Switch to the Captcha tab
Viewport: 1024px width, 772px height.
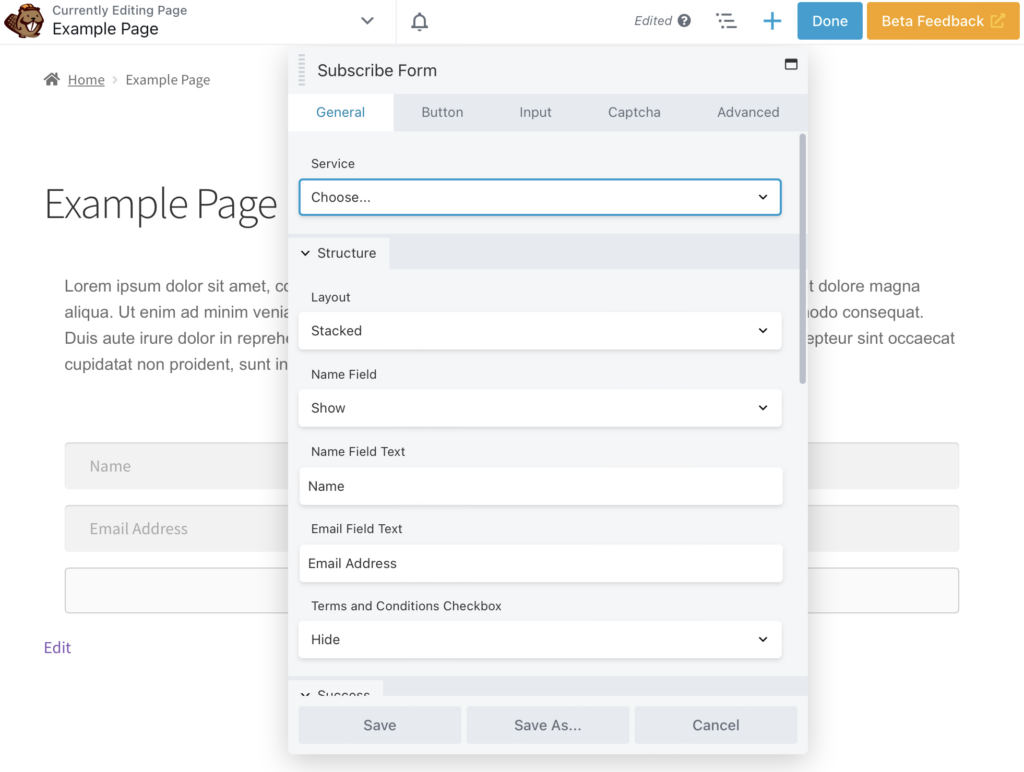(x=634, y=112)
